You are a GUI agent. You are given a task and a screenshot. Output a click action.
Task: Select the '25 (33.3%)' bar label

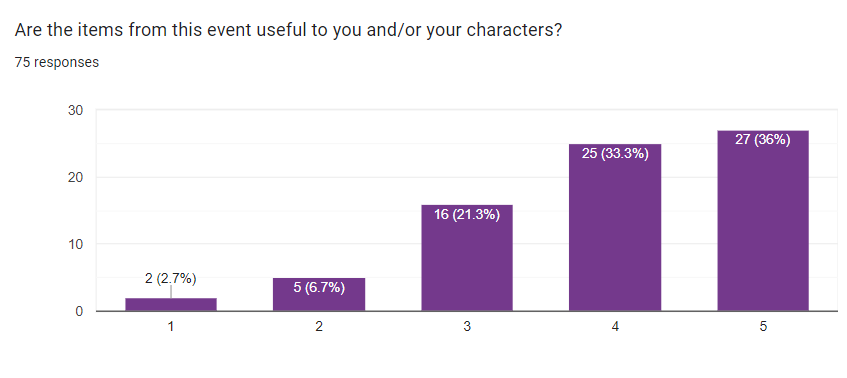(x=615, y=154)
